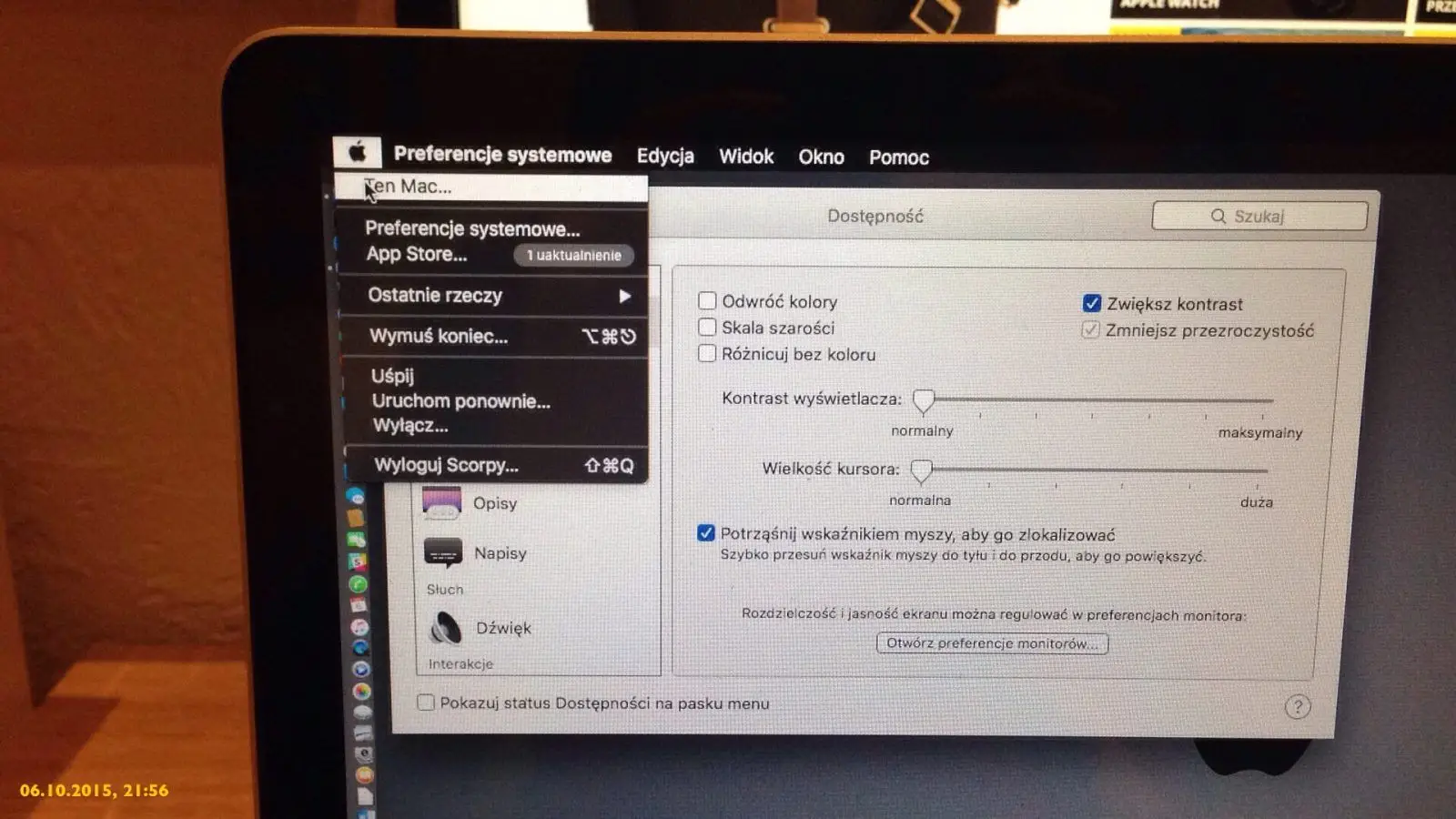Select the Opisy icon in the sidebar
1456x819 pixels.
pyautogui.click(x=442, y=502)
